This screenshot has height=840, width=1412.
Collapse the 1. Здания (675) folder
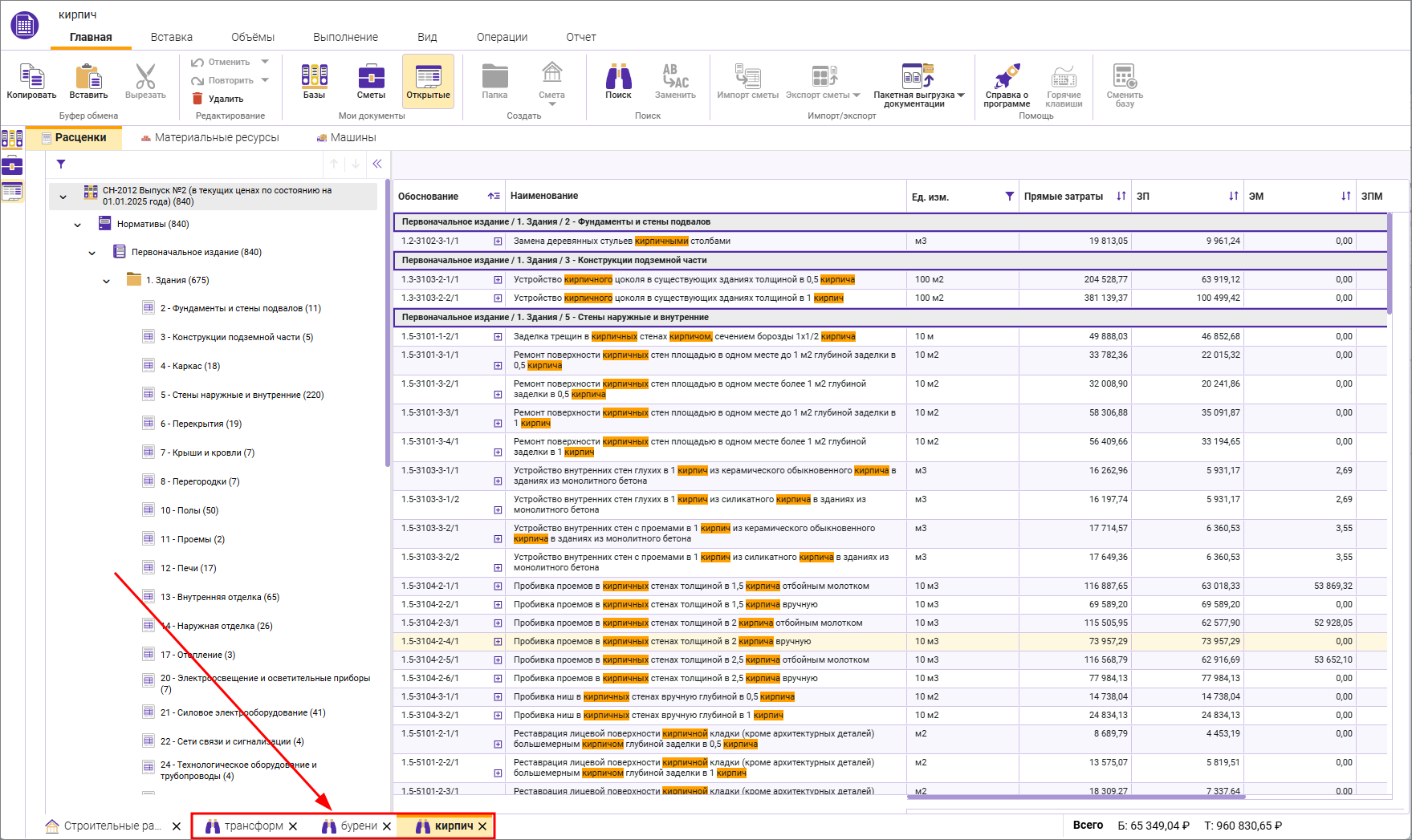tap(107, 281)
